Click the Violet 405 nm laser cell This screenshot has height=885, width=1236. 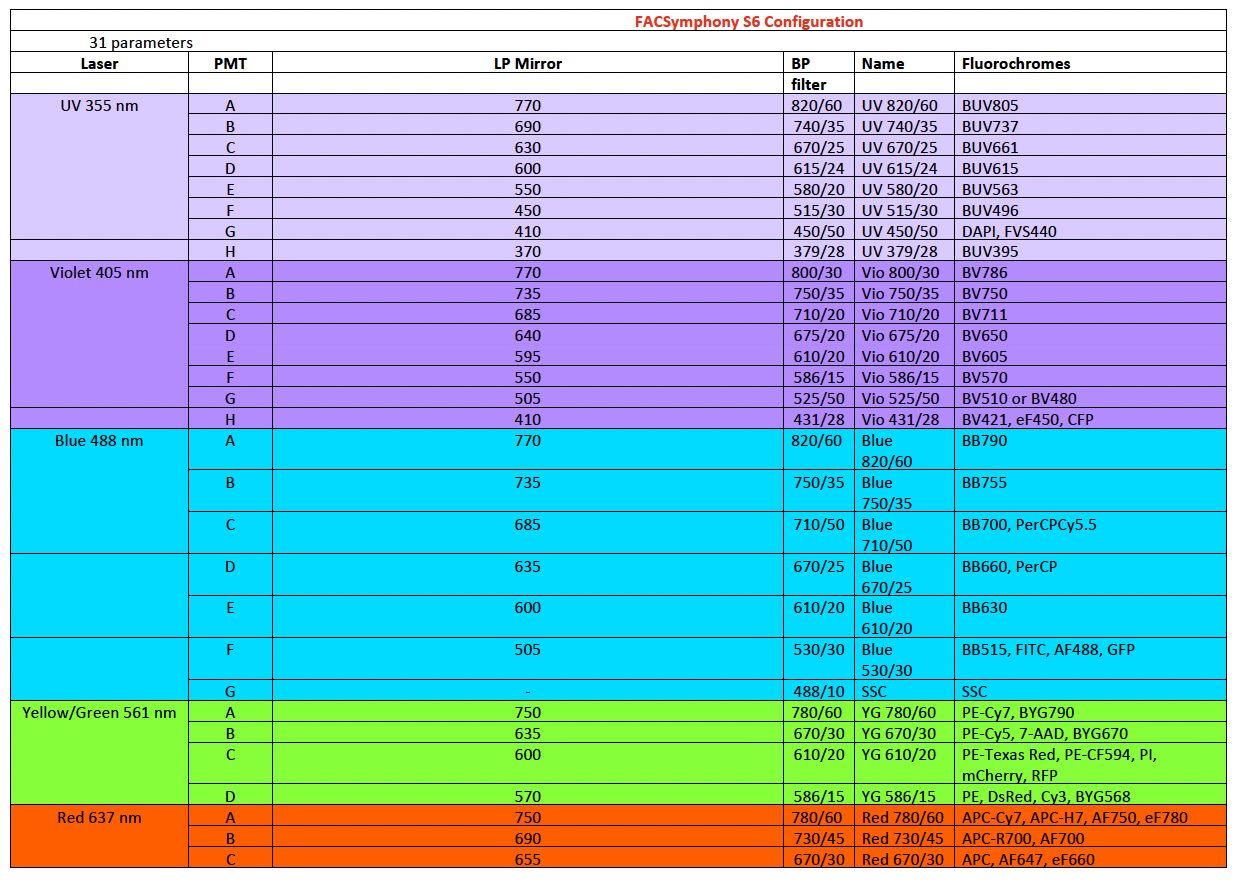[x=99, y=273]
